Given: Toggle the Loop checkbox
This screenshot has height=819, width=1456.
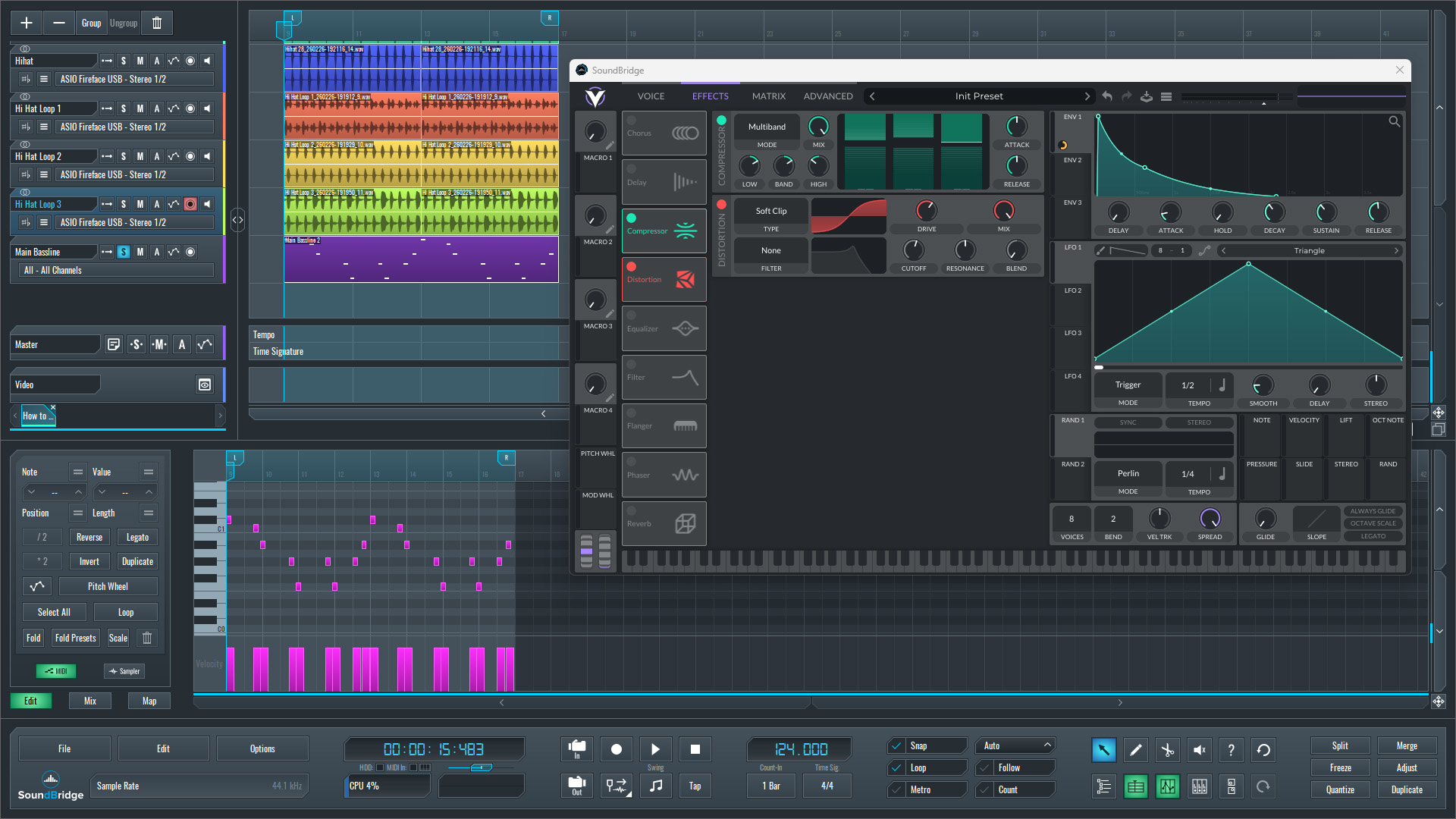Looking at the screenshot, I should (x=898, y=767).
